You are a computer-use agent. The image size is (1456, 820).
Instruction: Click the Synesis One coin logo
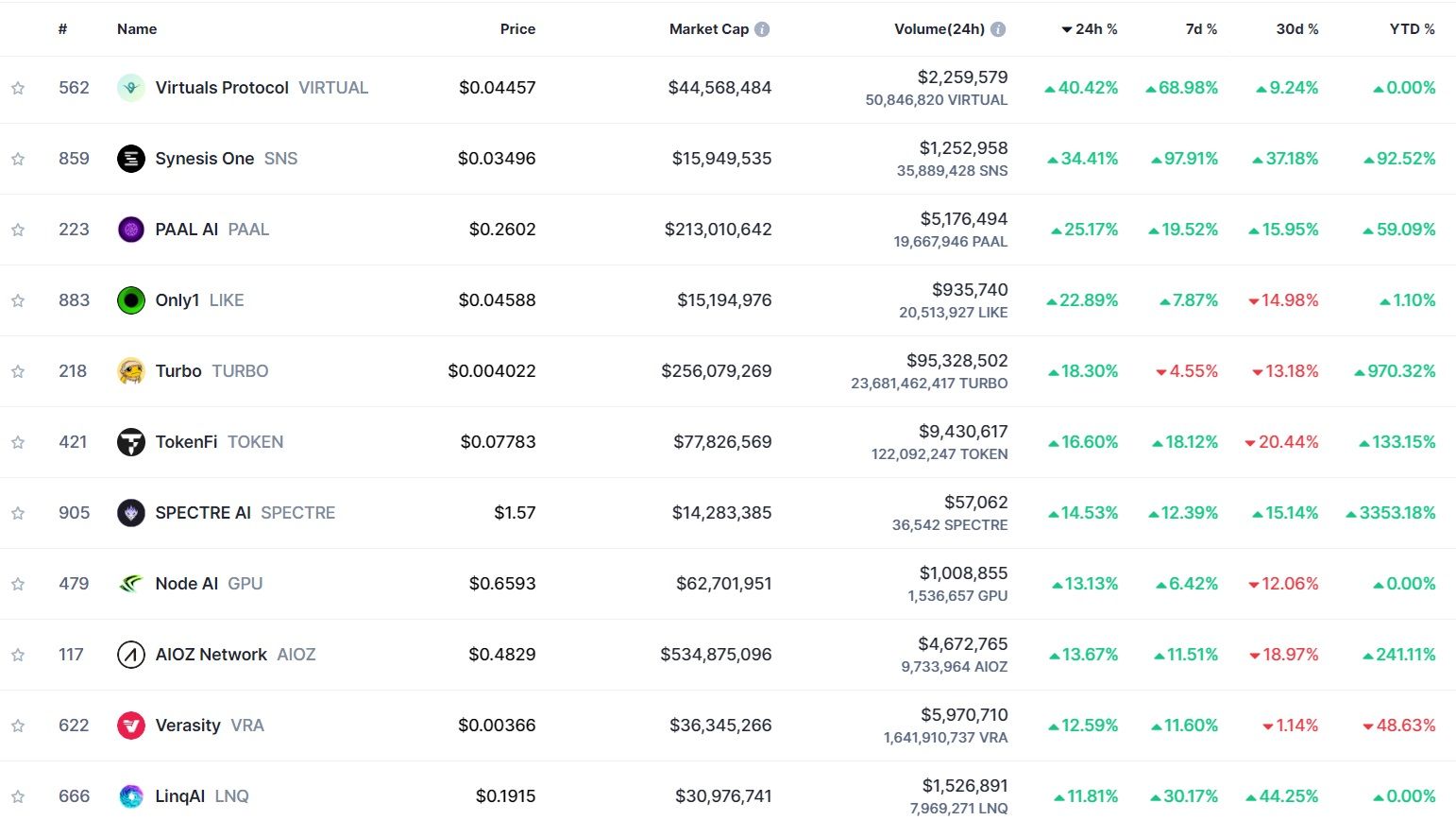tap(130, 159)
